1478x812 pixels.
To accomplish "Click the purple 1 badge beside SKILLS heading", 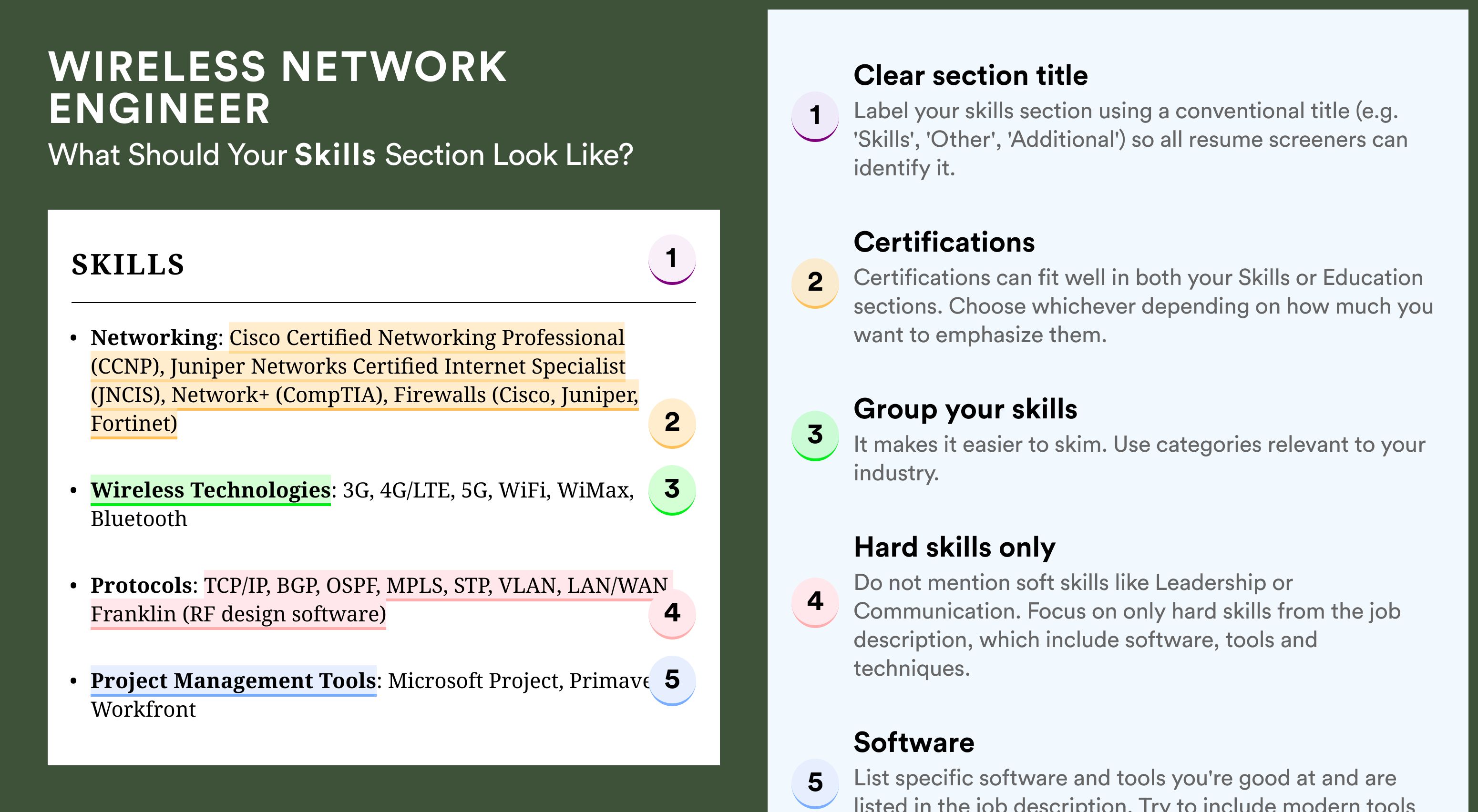I will [672, 259].
